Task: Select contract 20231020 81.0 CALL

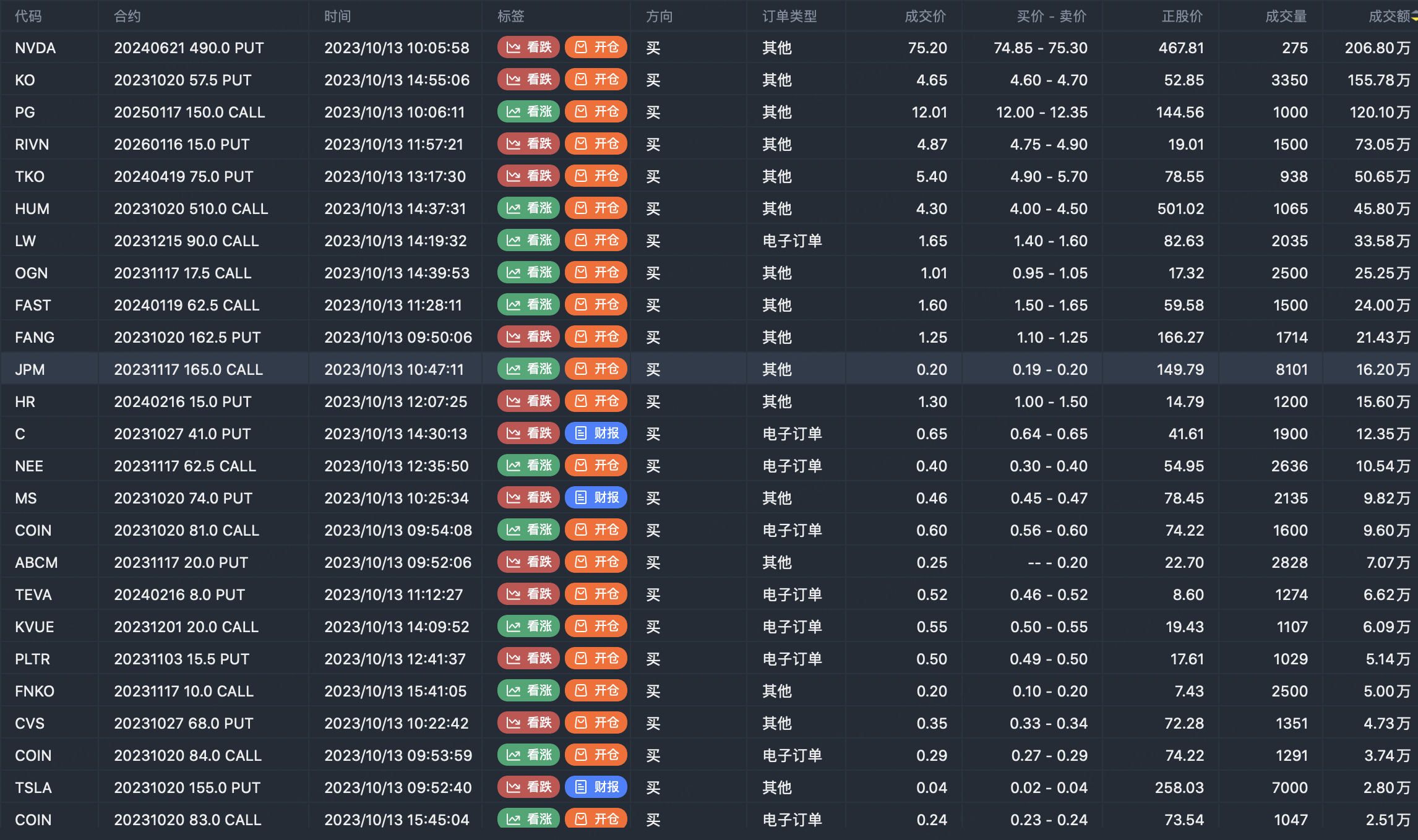Action: click(x=186, y=530)
